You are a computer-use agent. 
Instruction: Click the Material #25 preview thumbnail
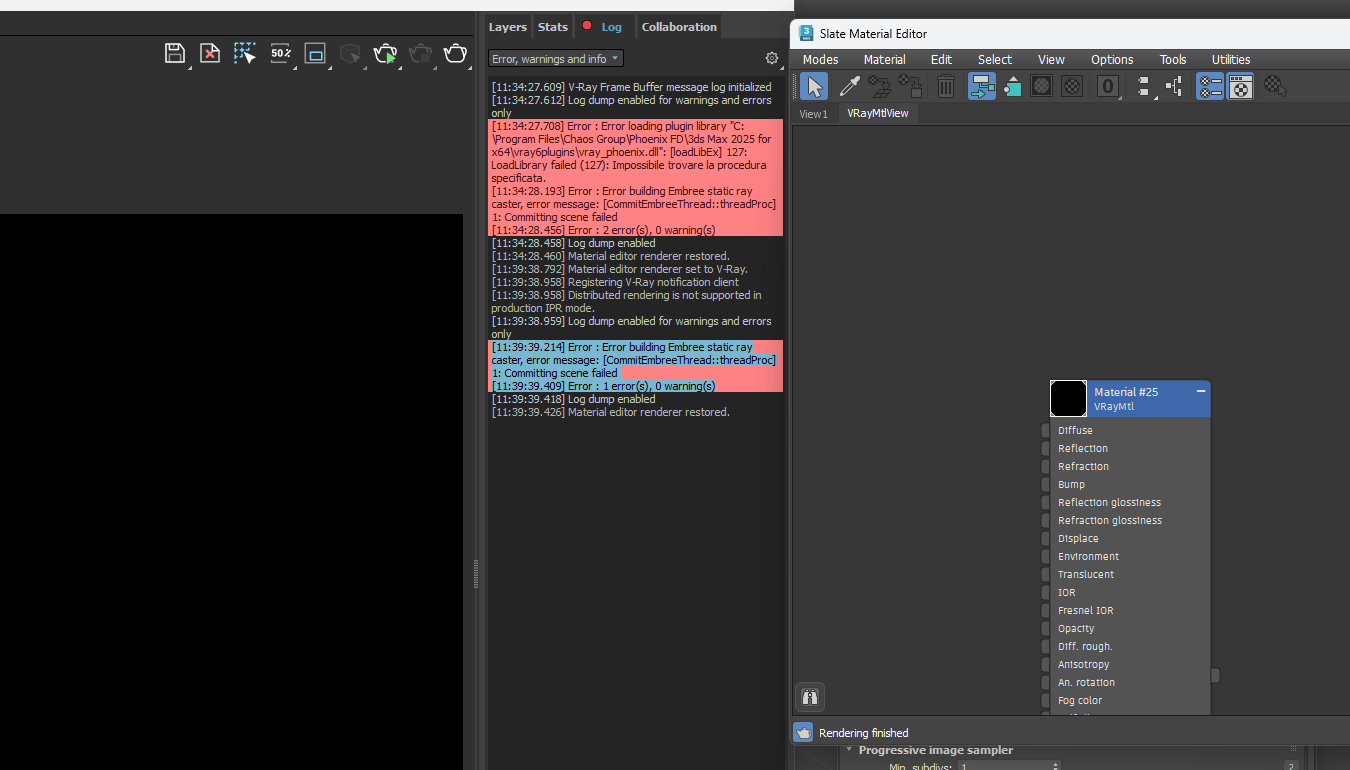[x=1068, y=398]
